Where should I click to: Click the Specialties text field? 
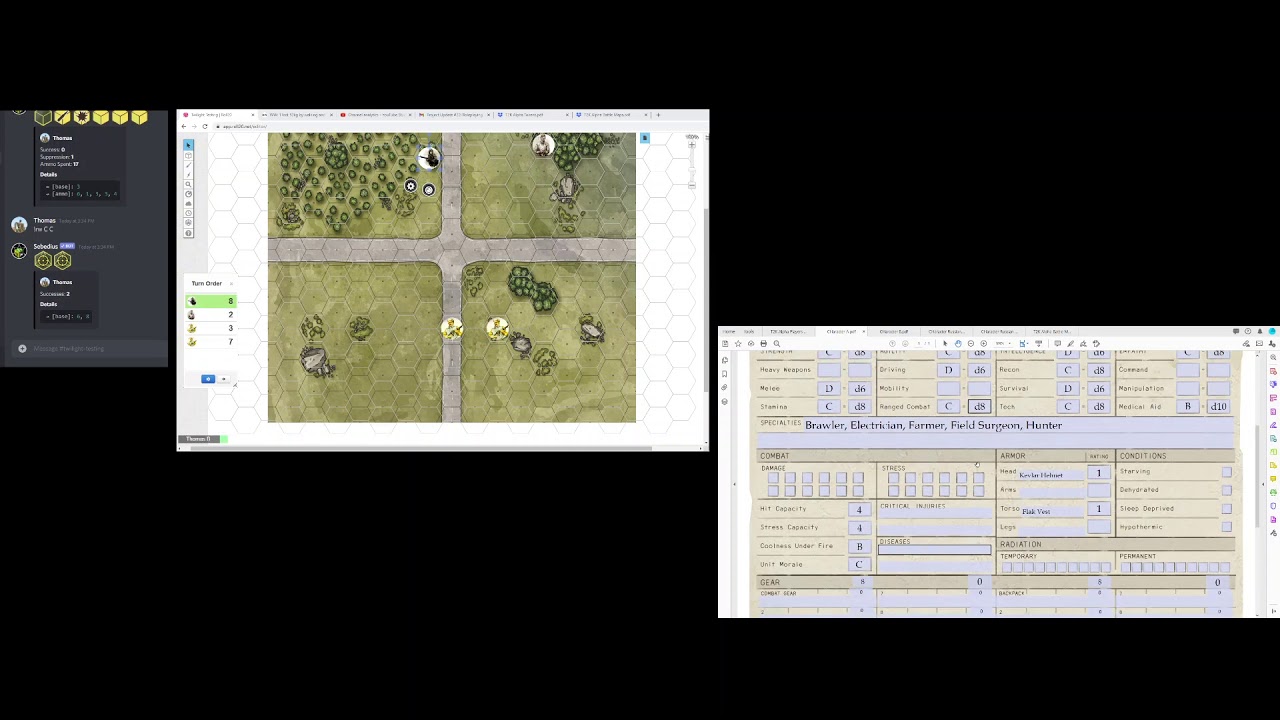(1020, 425)
